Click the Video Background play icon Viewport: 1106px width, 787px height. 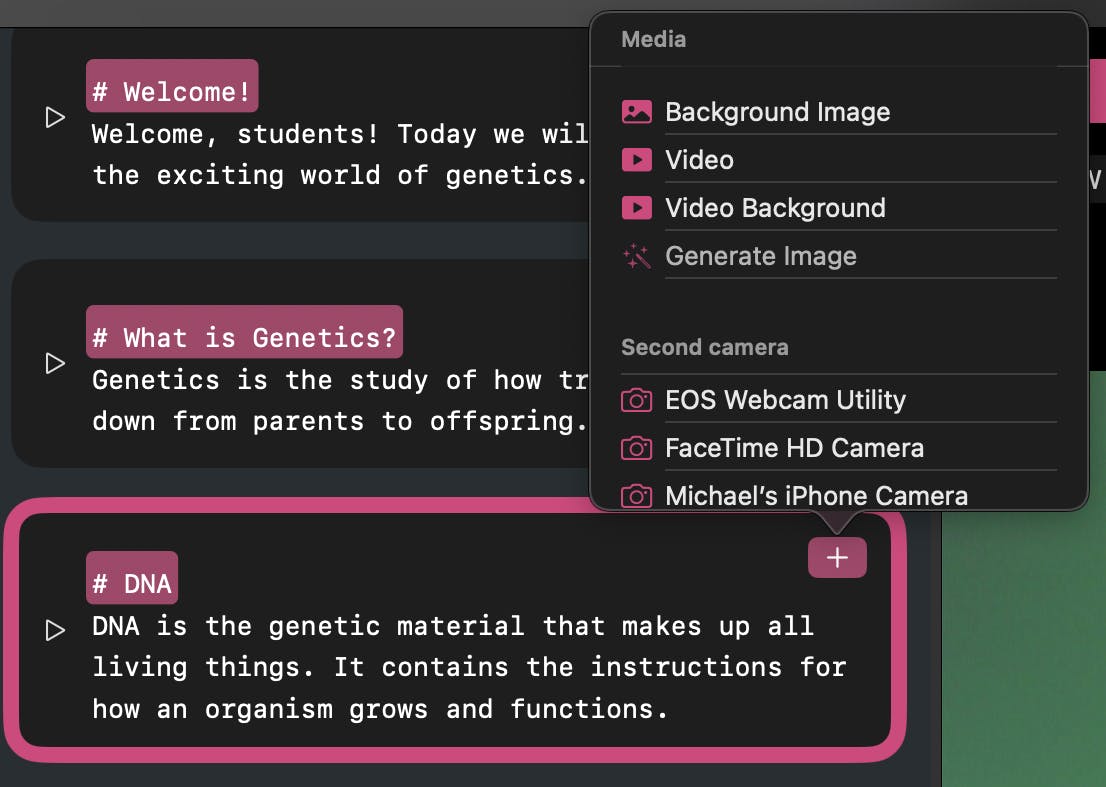pyautogui.click(x=636, y=208)
